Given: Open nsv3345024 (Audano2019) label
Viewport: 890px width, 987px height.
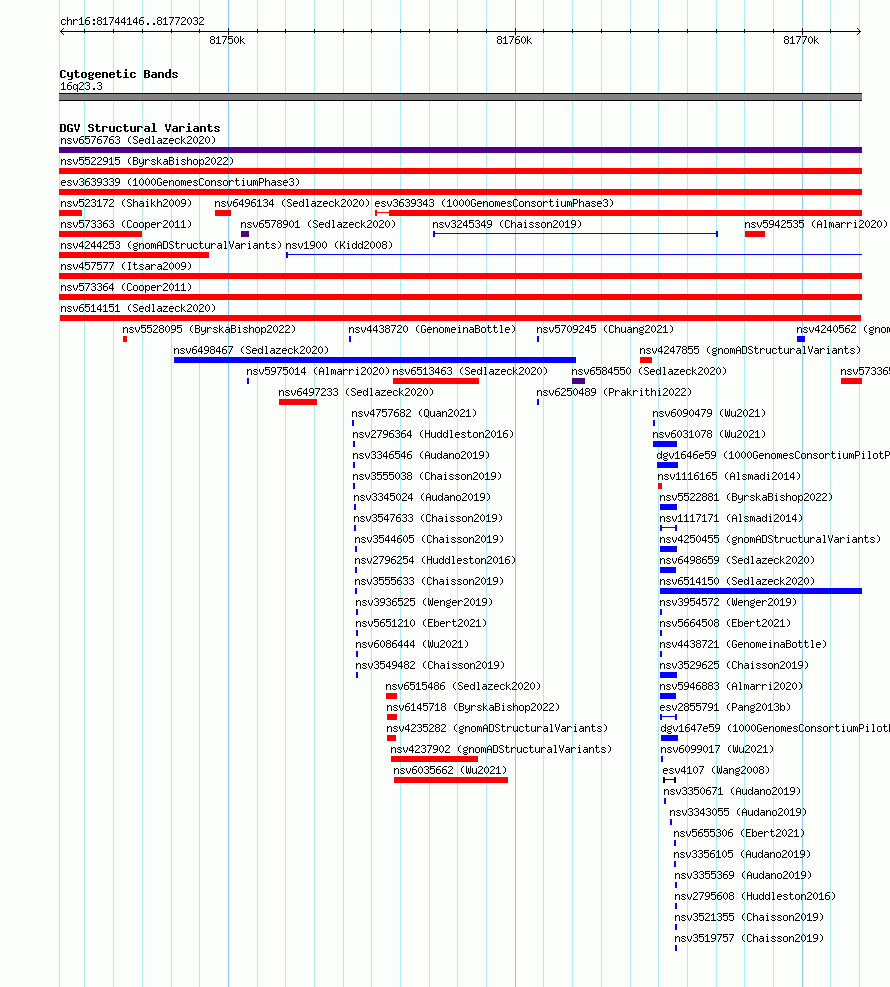Looking at the screenshot, I should pos(422,497).
